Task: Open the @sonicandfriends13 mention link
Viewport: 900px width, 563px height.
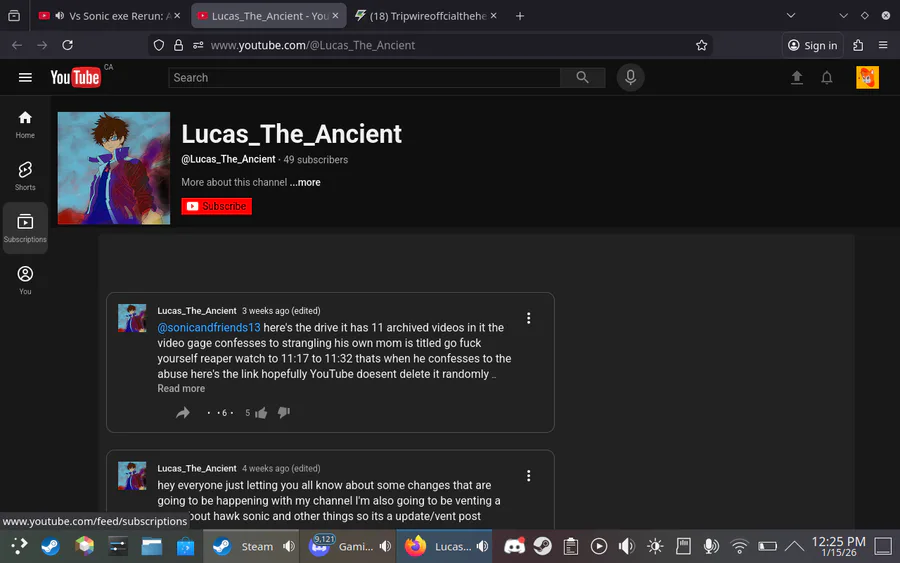Action: tap(209, 328)
